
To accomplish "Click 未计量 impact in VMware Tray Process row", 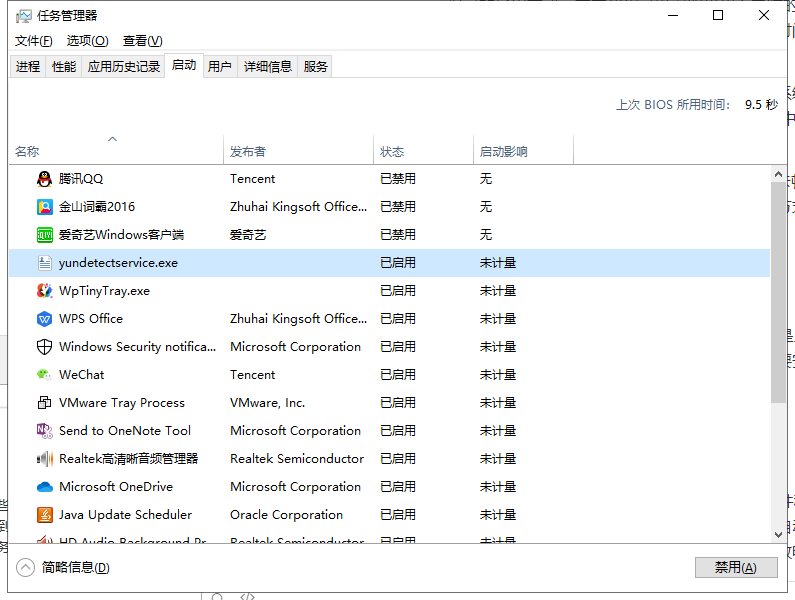I will tap(498, 403).
